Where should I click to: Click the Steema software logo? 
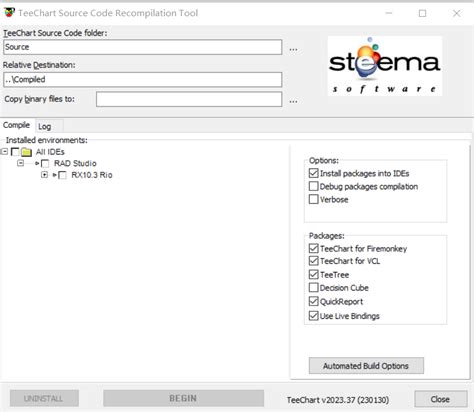(385, 66)
